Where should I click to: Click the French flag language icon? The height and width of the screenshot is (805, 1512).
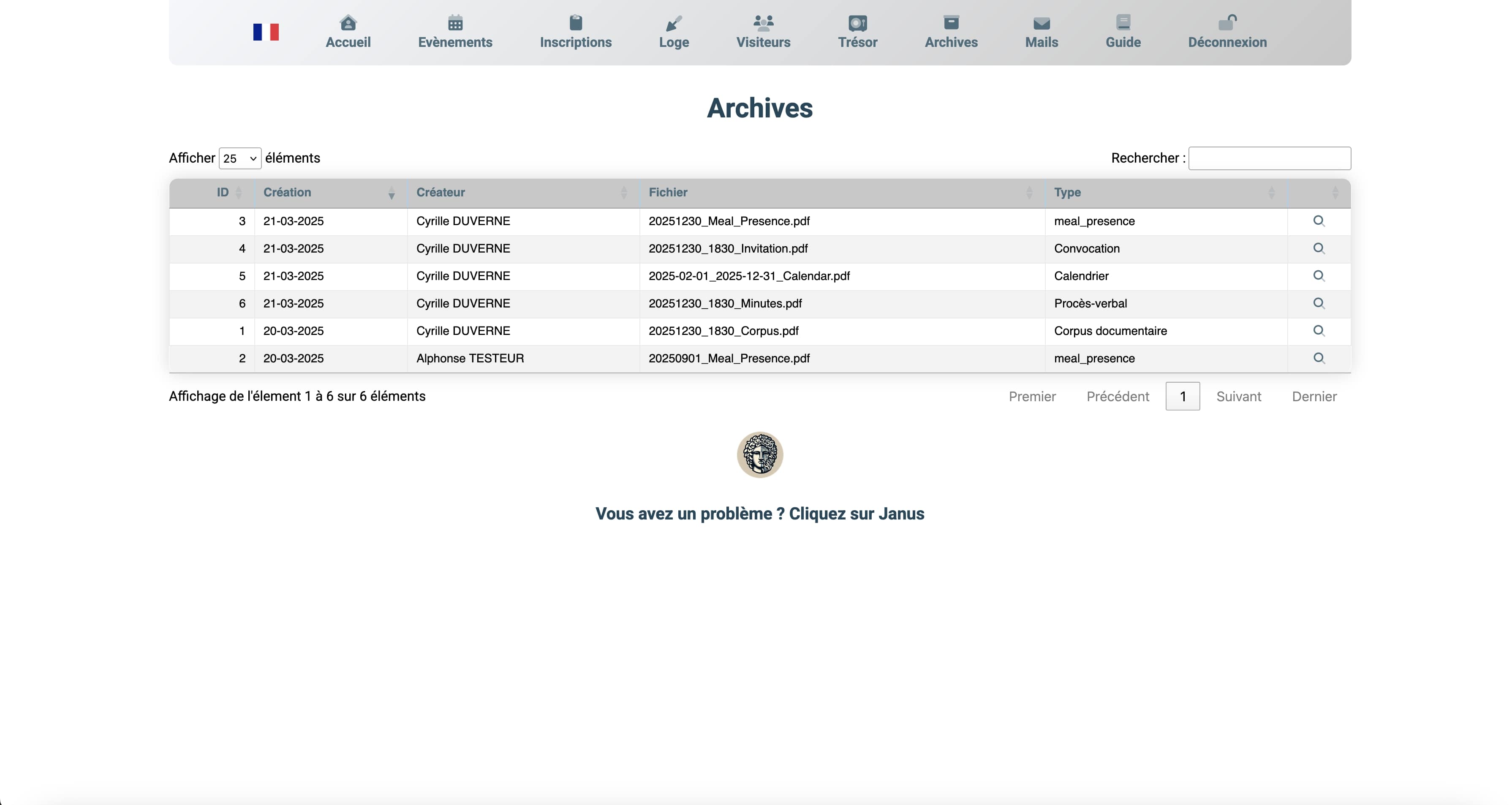coord(266,32)
